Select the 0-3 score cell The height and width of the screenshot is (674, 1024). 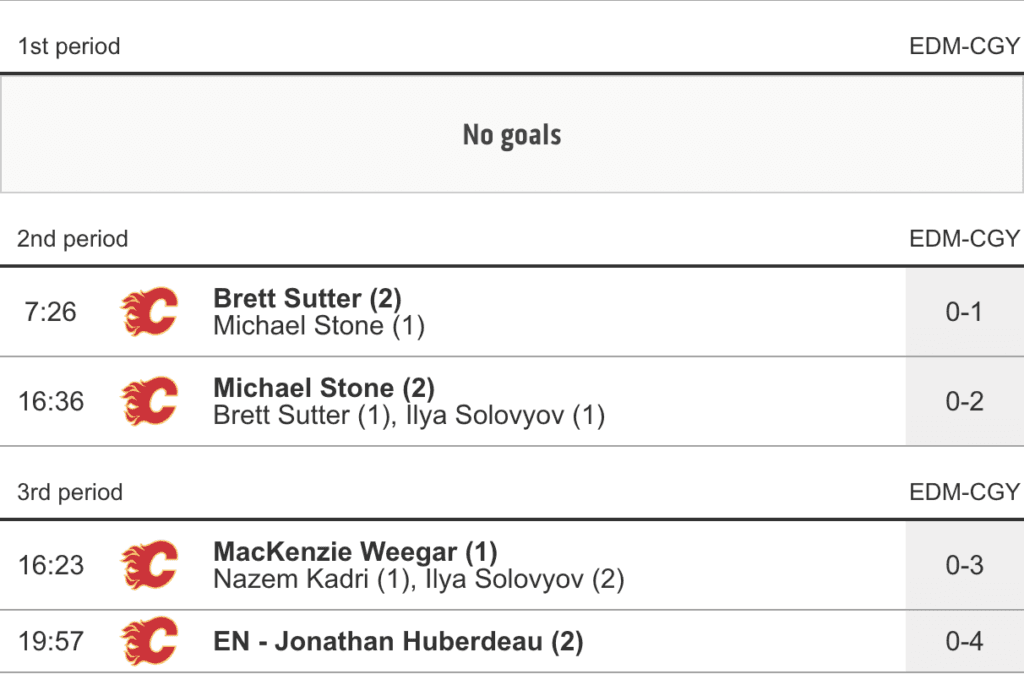(x=964, y=565)
